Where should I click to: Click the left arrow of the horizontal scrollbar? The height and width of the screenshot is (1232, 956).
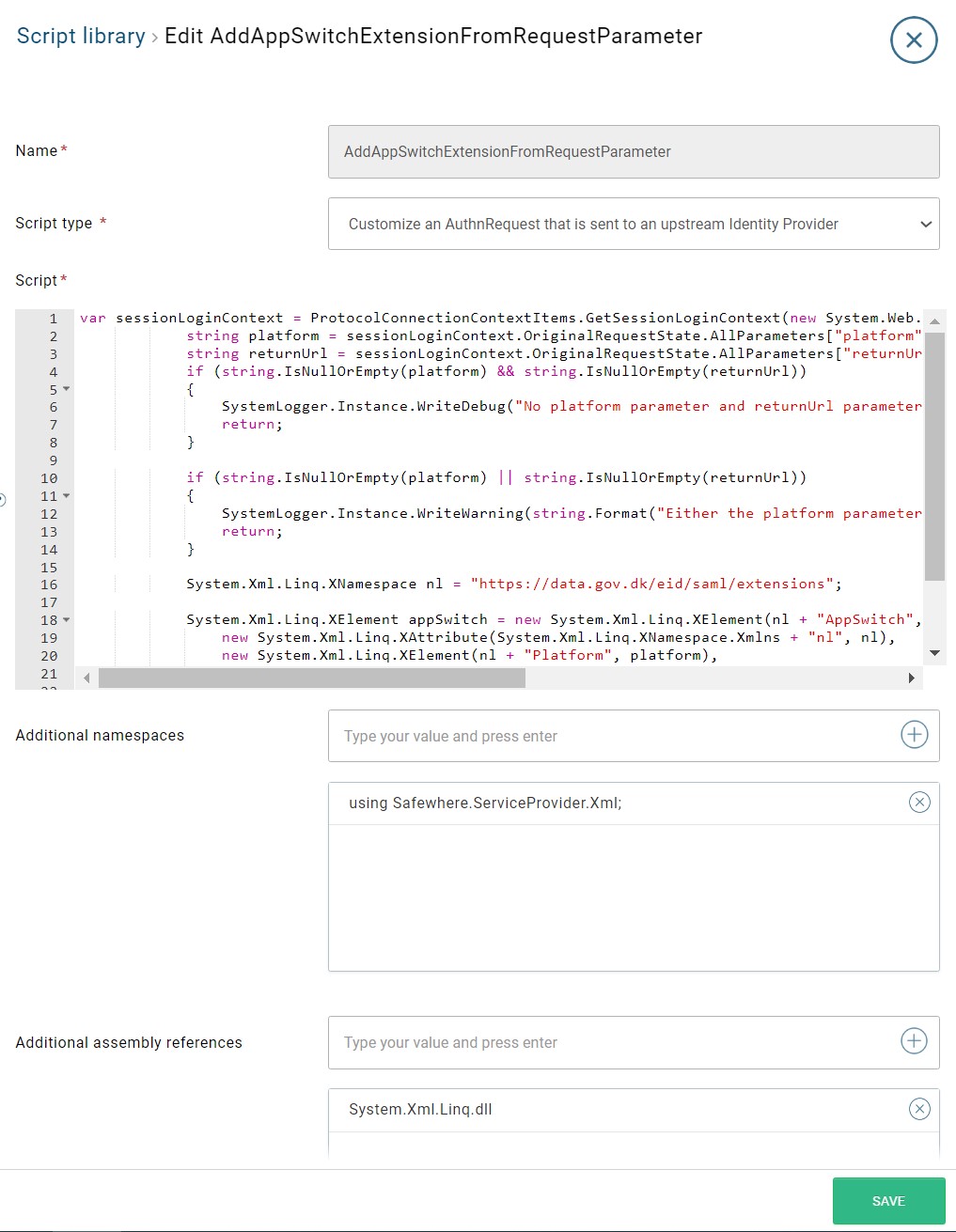pyautogui.click(x=86, y=677)
